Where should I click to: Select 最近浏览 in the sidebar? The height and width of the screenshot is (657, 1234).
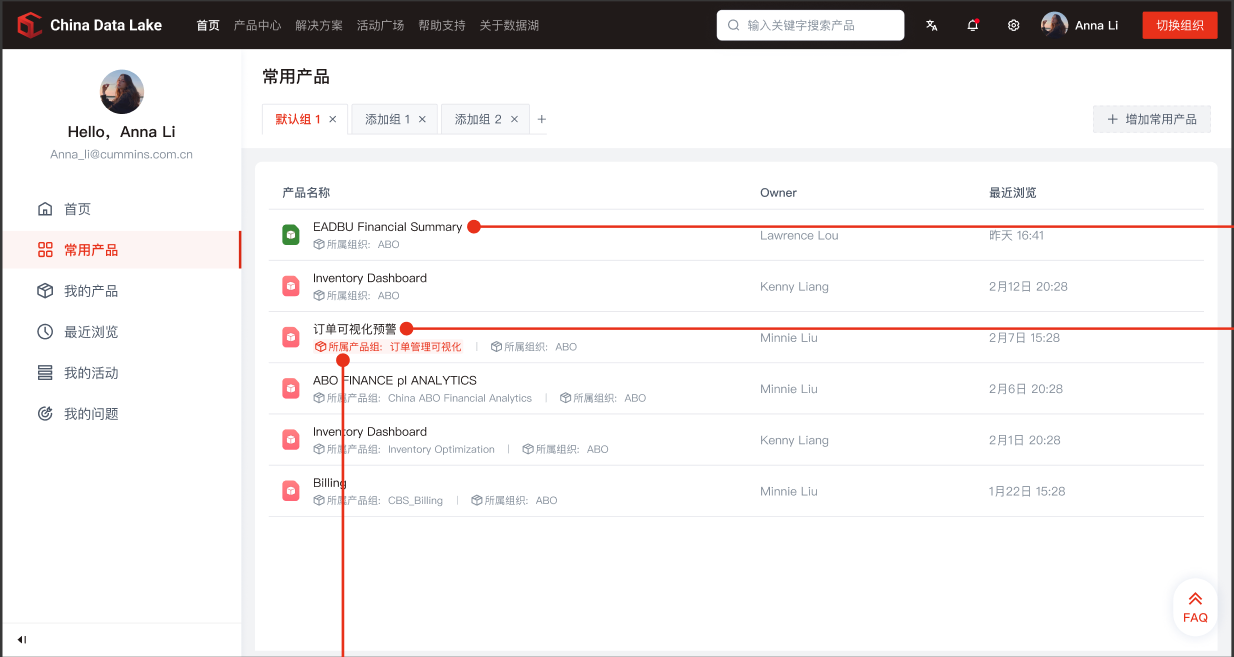click(x=91, y=332)
